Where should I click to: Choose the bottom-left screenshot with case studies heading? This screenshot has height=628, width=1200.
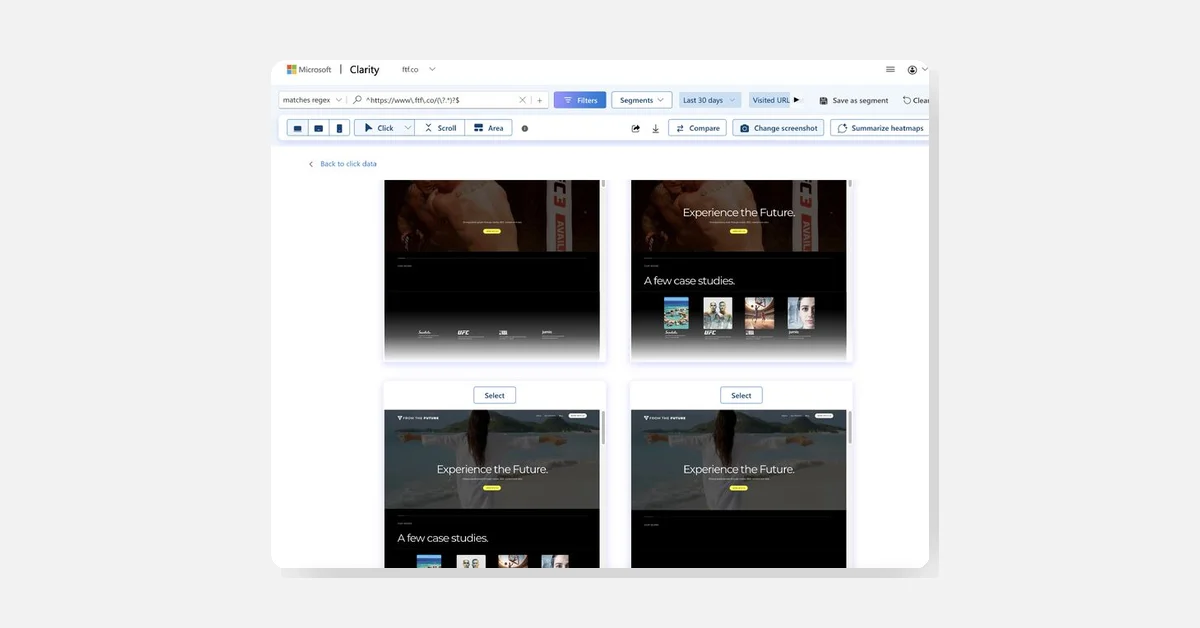pos(492,489)
